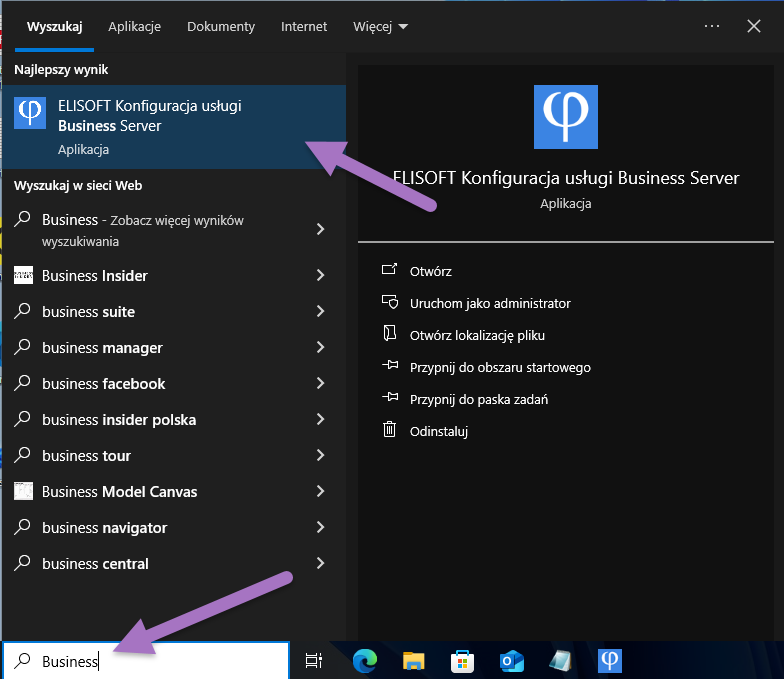
Task: Click the search box containing 'Business'
Action: coord(150,661)
